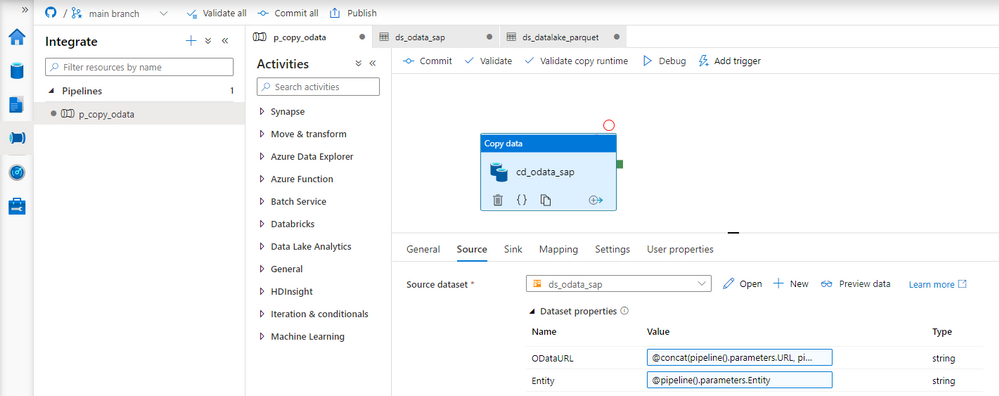Image resolution: width=999 pixels, height=396 pixels.
Task: Add output connection arrow on activity
Action: [x=596, y=200]
